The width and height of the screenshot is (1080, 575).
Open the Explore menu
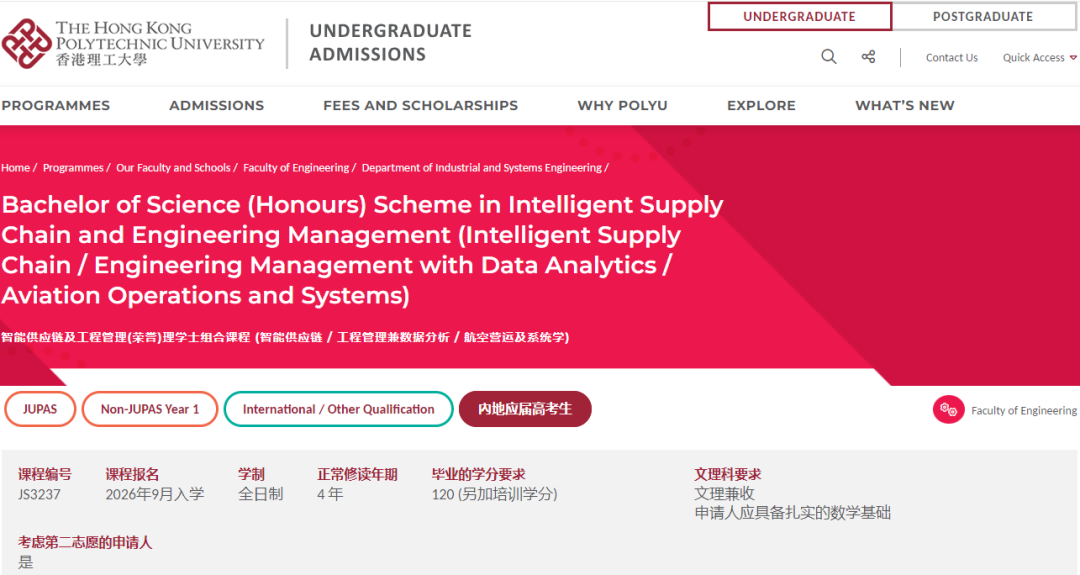(761, 105)
